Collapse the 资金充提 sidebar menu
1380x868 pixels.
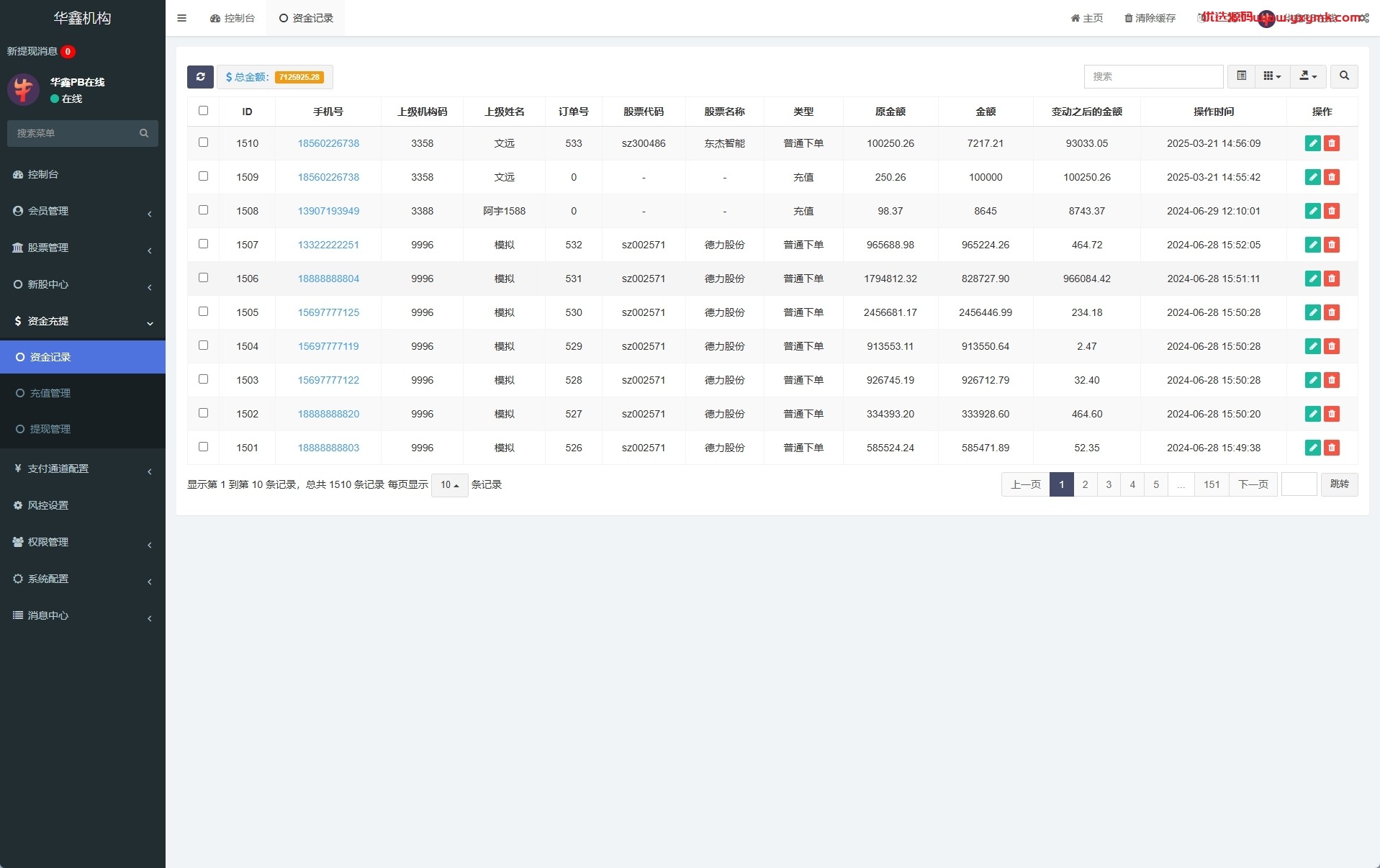tap(83, 321)
